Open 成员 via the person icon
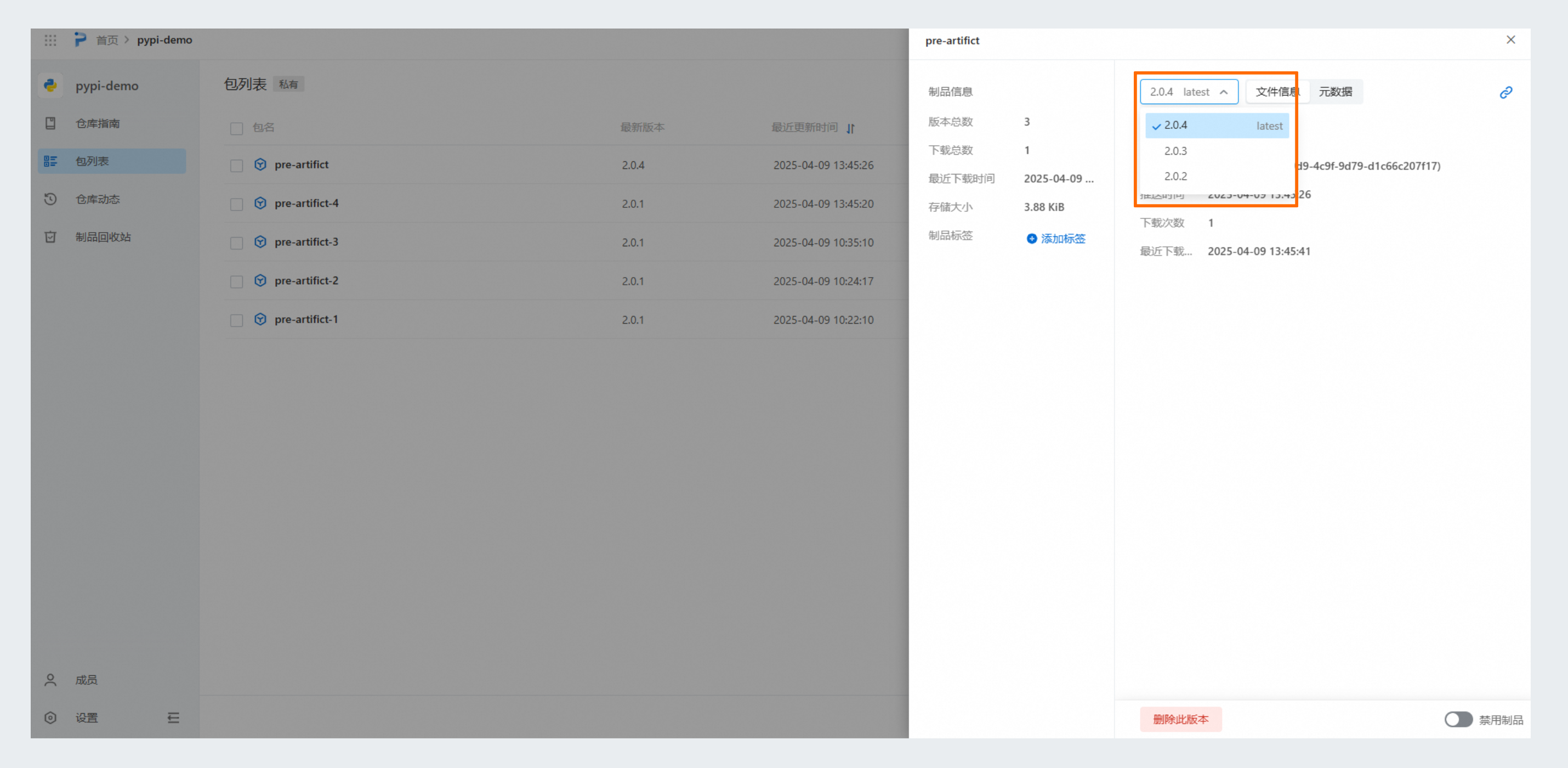The width and height of the screenshot is (1568, 768). 50,680
